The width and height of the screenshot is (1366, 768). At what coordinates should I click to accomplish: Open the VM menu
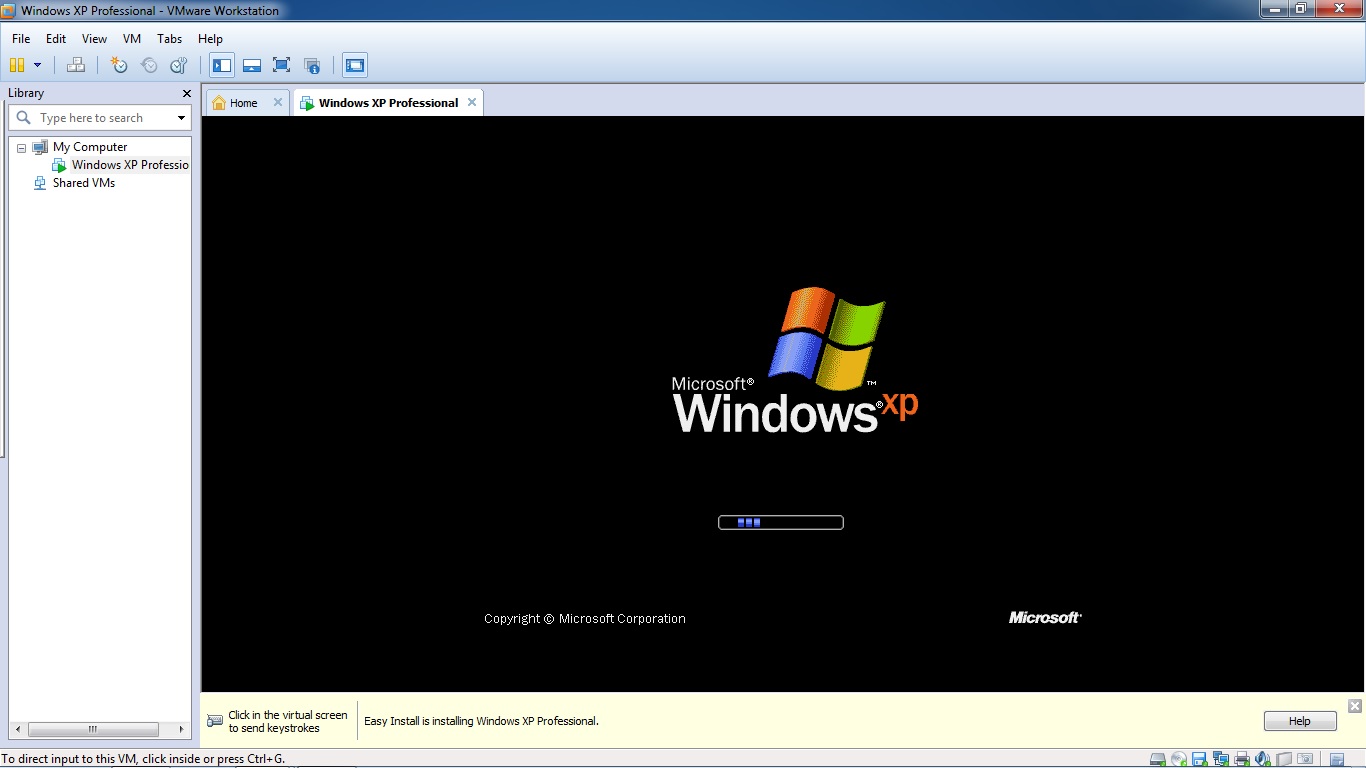132,39
